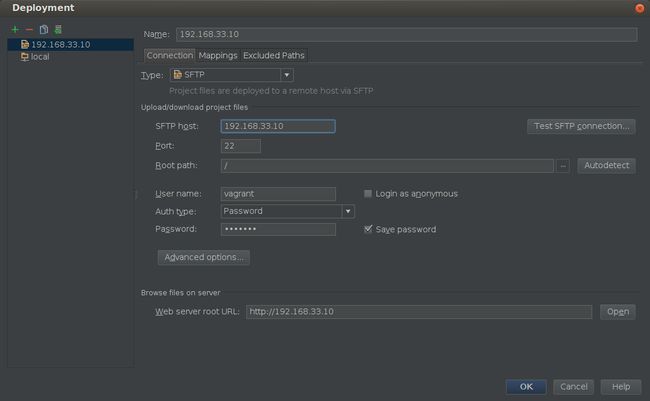The height and width of the screenshot is (401, 650).
Task: Select the local server entry
Action: 70,57
